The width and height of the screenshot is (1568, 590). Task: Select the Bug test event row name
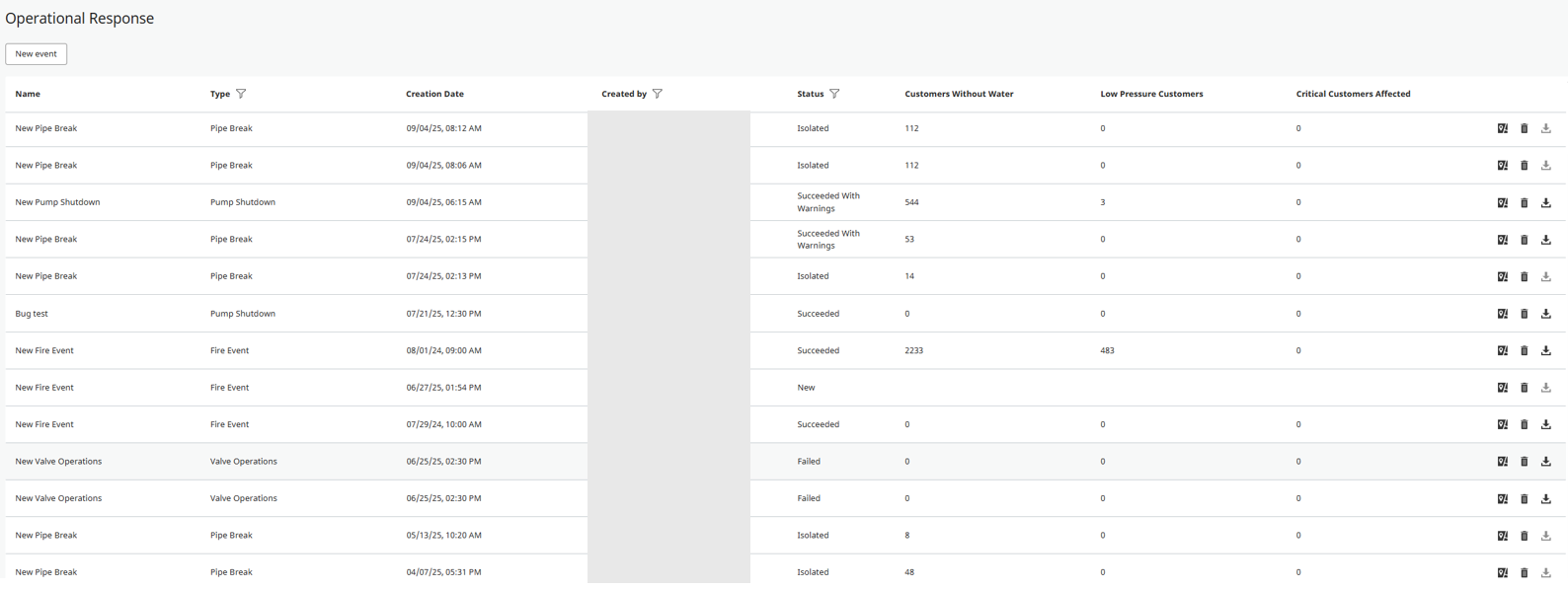pyautogui.click(x=32, y=314)
